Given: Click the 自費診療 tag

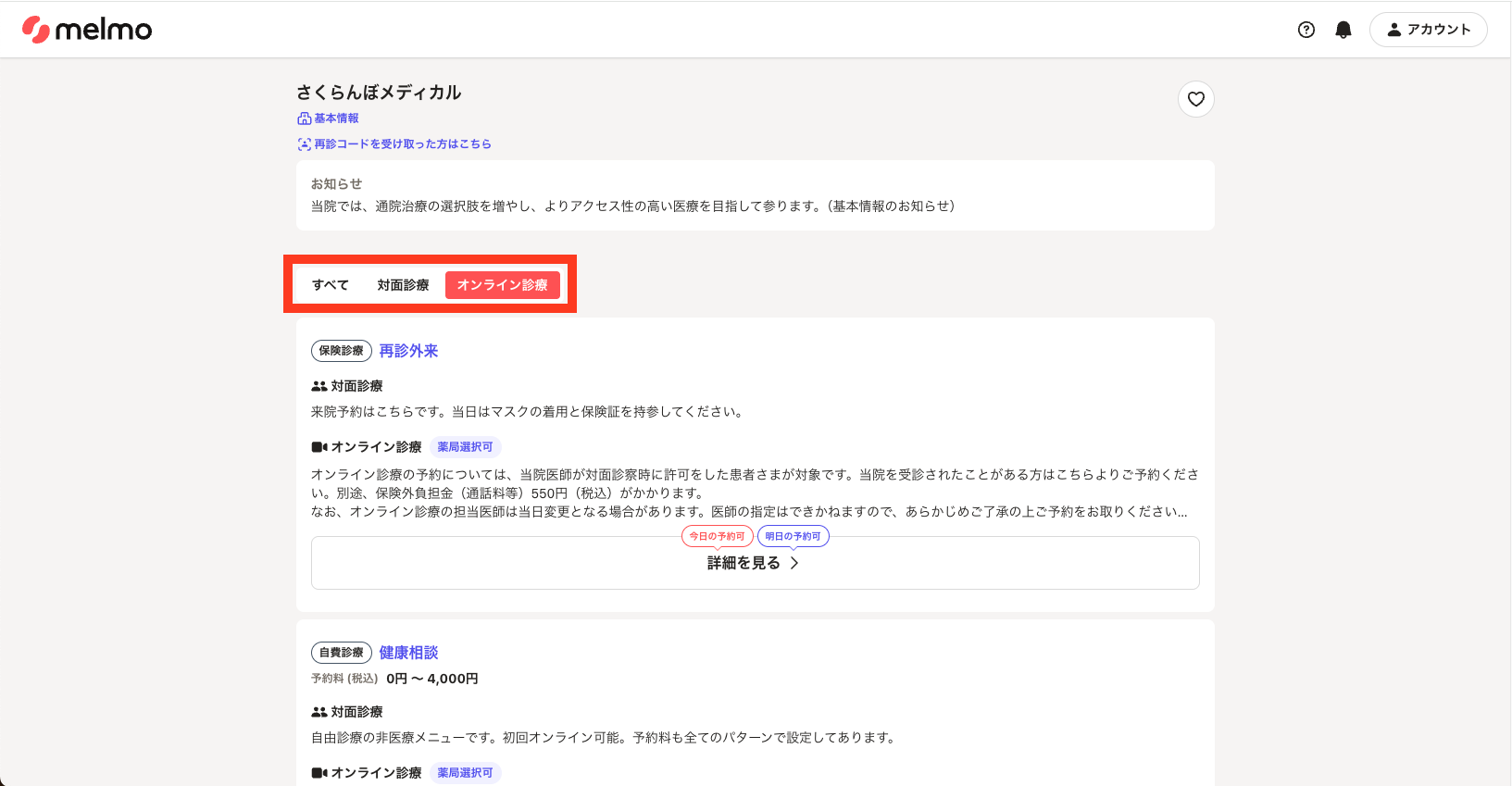Looking at the screenshot, I should pyautogui.click(x=342, y=653).
